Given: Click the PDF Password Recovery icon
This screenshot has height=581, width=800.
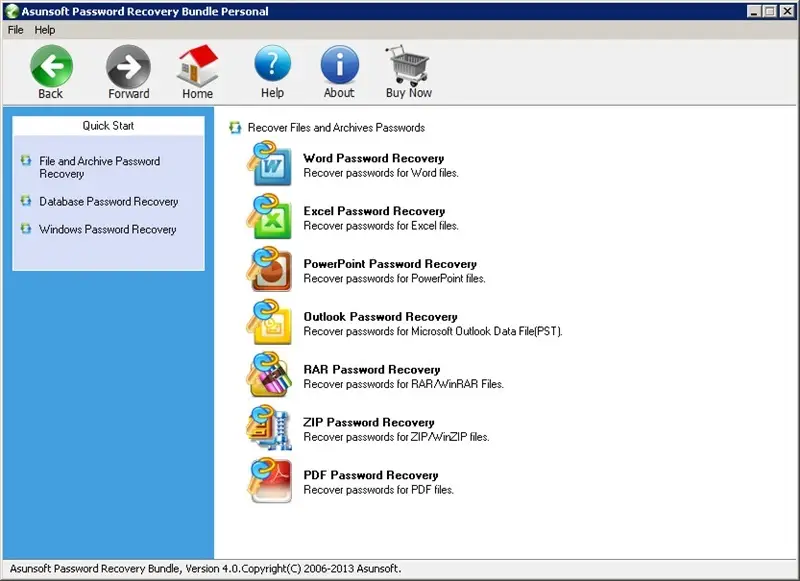Looking at the screenshot, I should tap(269, 481).
